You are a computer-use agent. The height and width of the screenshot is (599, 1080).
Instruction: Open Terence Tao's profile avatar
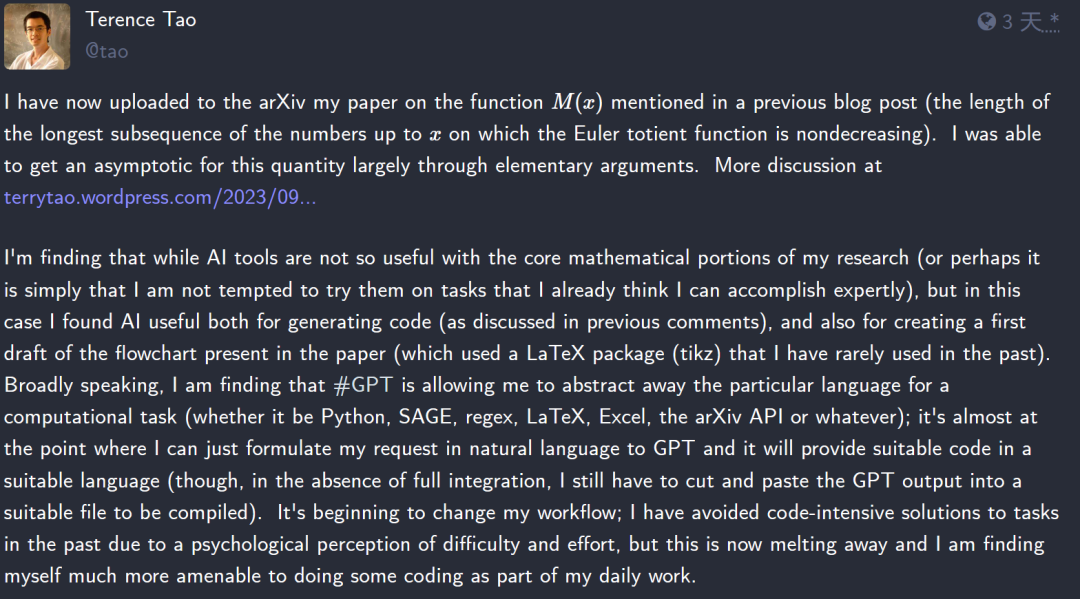[37, 36]
